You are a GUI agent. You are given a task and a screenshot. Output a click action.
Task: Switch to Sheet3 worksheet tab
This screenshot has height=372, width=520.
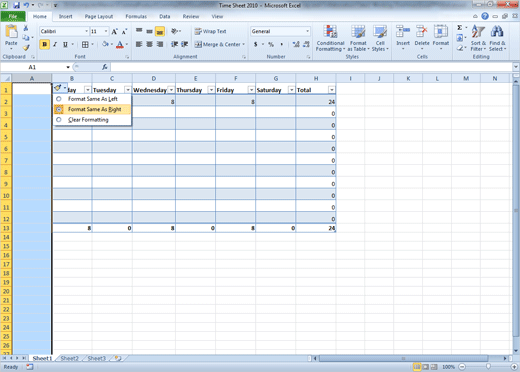tap(96, 358)
